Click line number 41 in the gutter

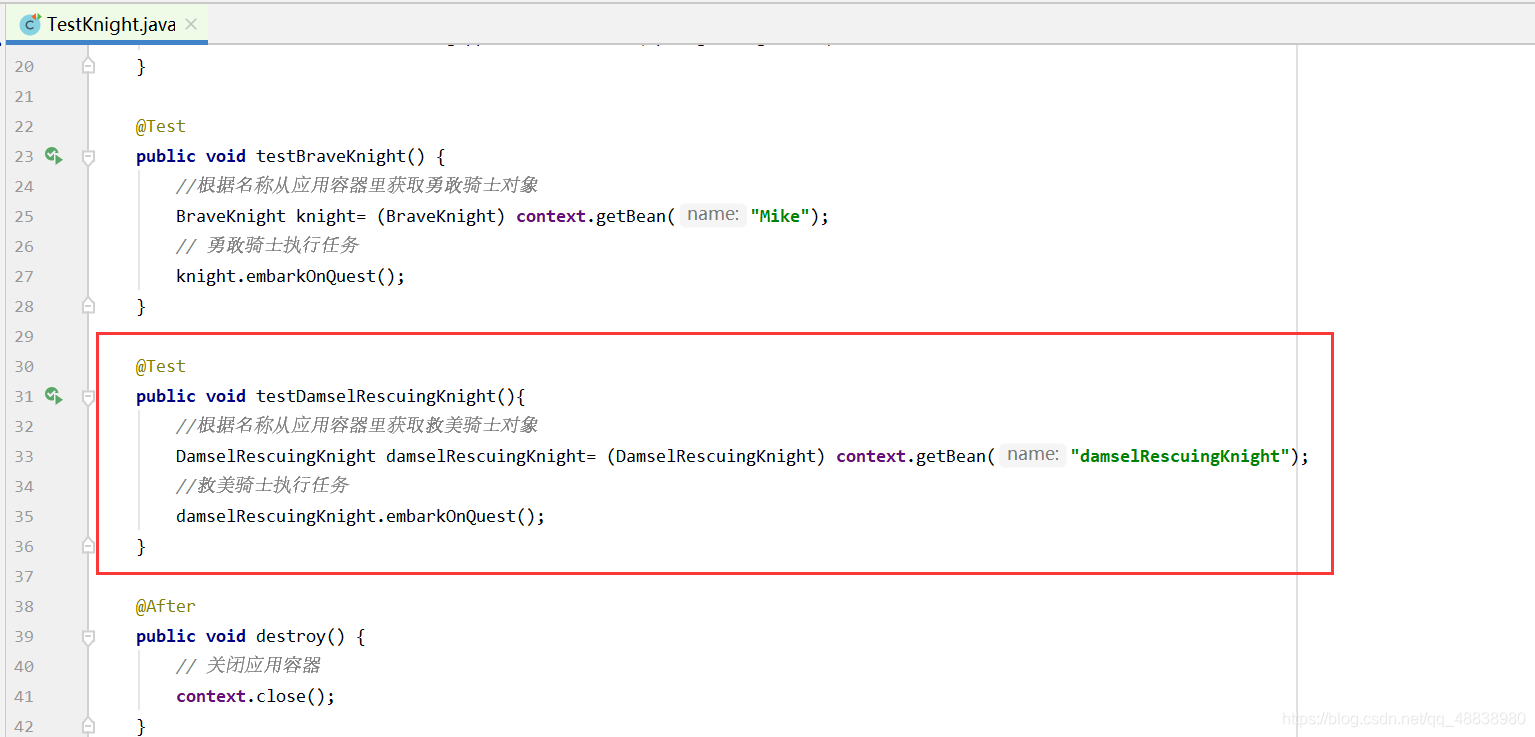23,696
